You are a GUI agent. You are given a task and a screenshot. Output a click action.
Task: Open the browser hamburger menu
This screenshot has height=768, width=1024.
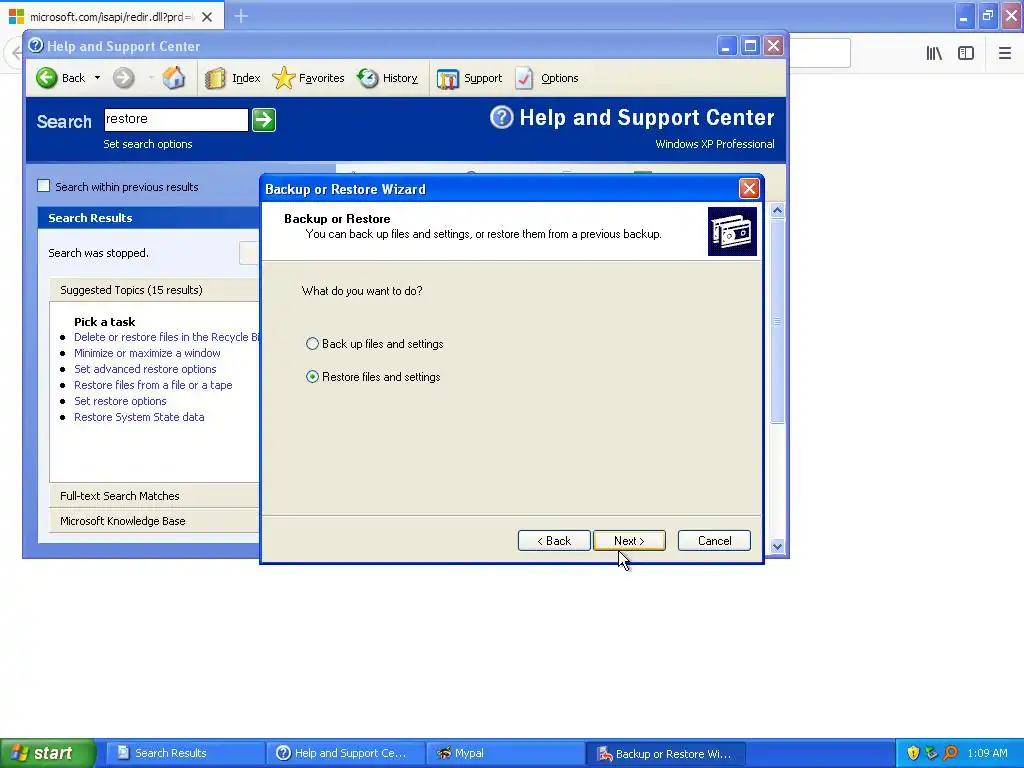coord(1005,53)
